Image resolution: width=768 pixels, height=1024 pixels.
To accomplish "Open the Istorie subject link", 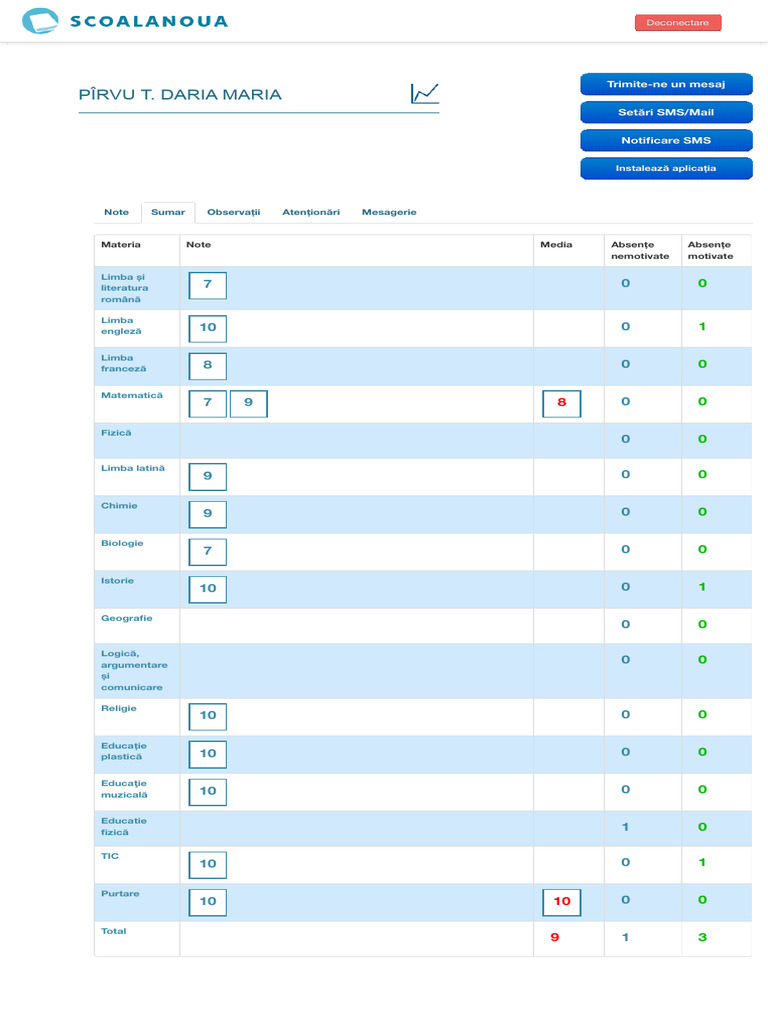I will [118, 581].
